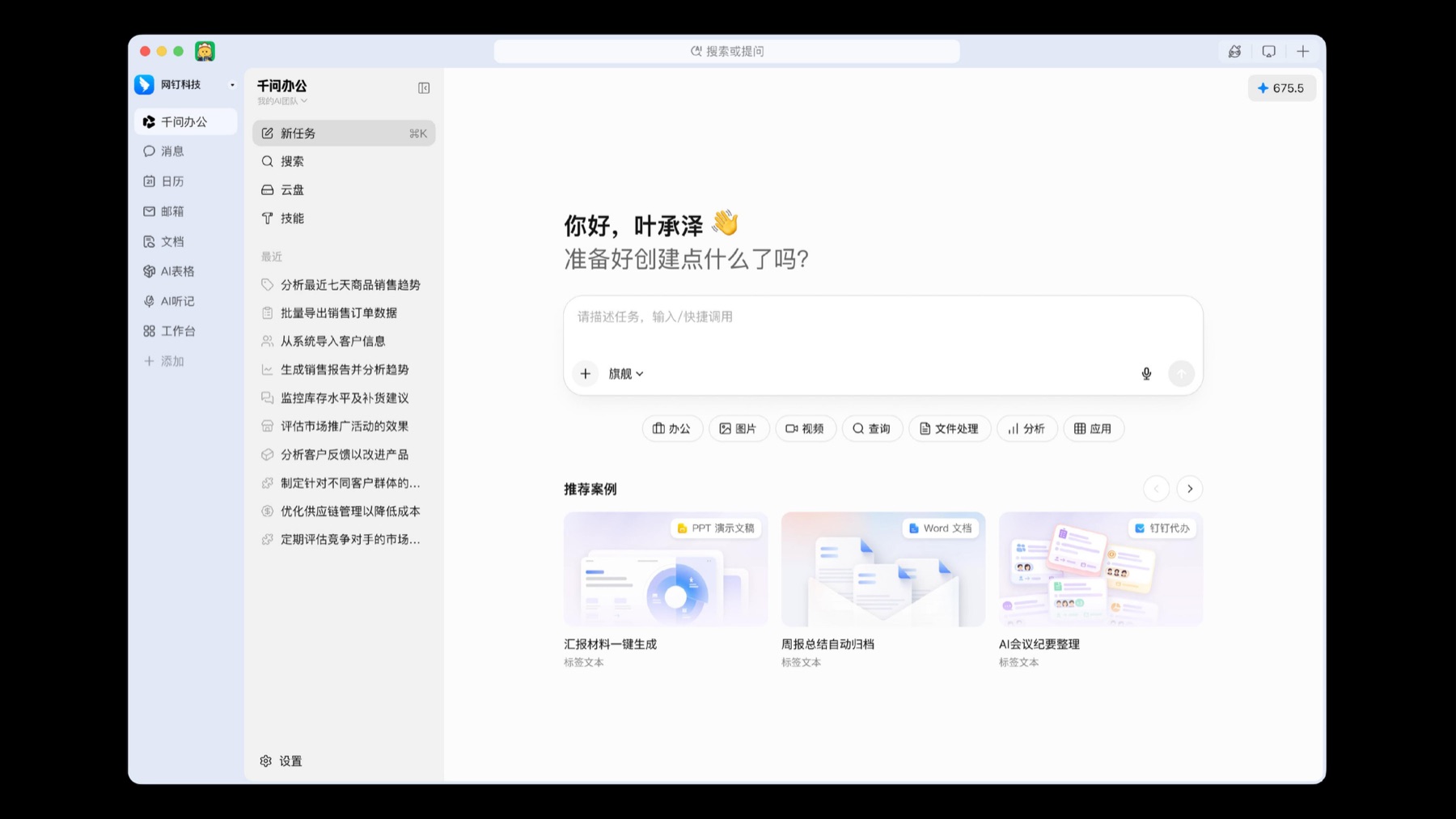Open the 旗舰 model dropdown
The image size is (1456, 819).
(626, 374)
